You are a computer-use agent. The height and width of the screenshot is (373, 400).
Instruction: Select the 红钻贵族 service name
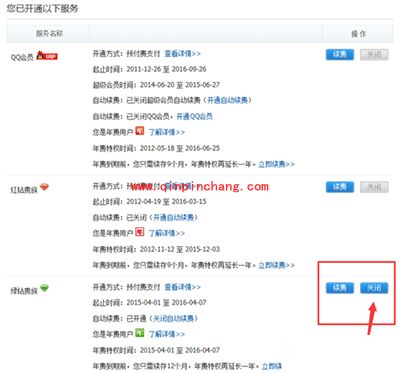coord(24,190)
